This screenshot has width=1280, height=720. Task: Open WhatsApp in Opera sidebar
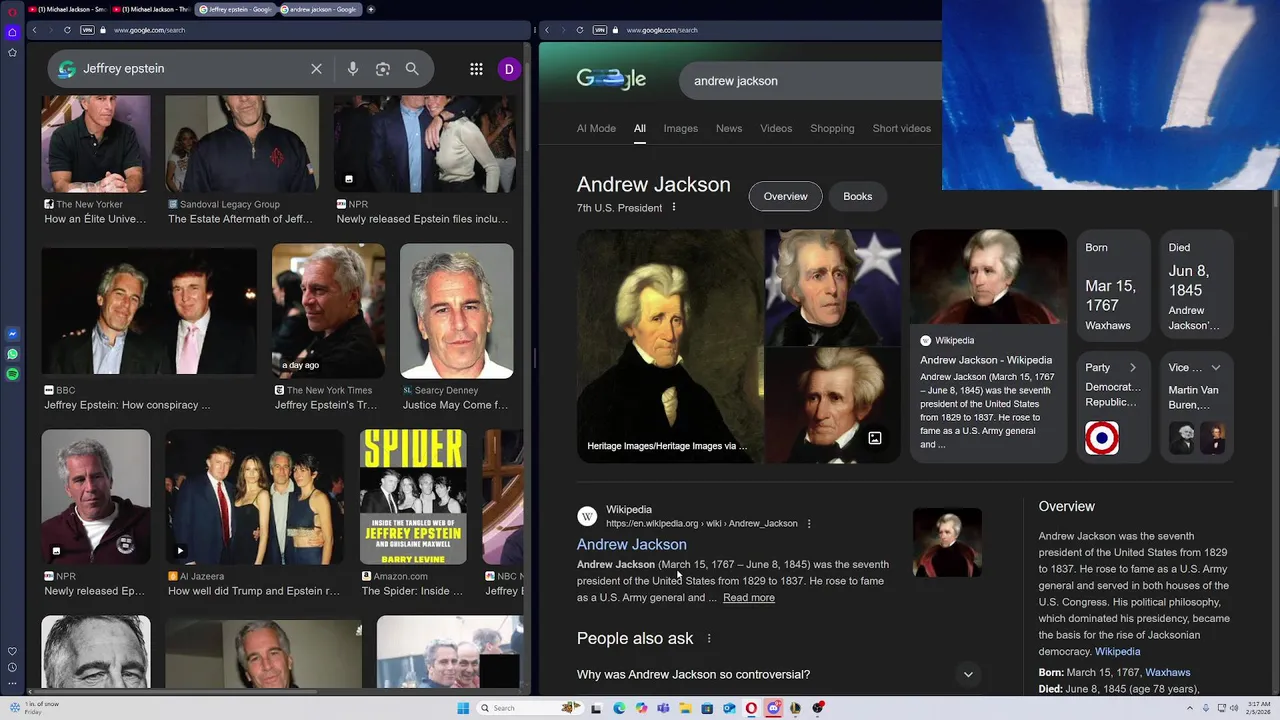coord(12,354)
